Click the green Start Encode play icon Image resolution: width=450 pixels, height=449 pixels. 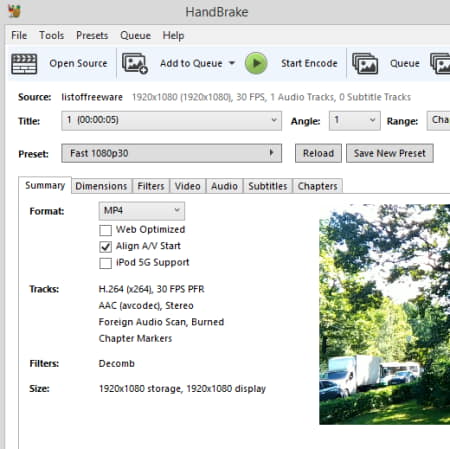(x=256, y=63)
